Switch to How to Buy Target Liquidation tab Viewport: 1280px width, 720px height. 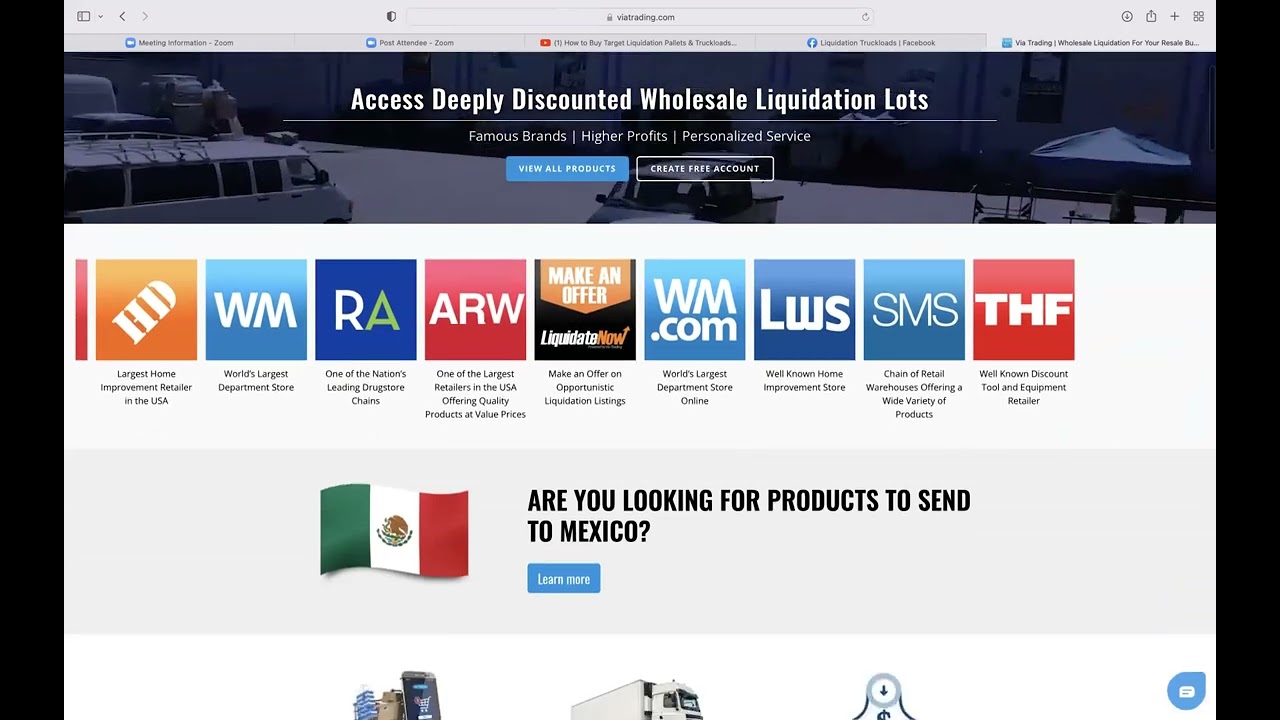tap(640, 43)
